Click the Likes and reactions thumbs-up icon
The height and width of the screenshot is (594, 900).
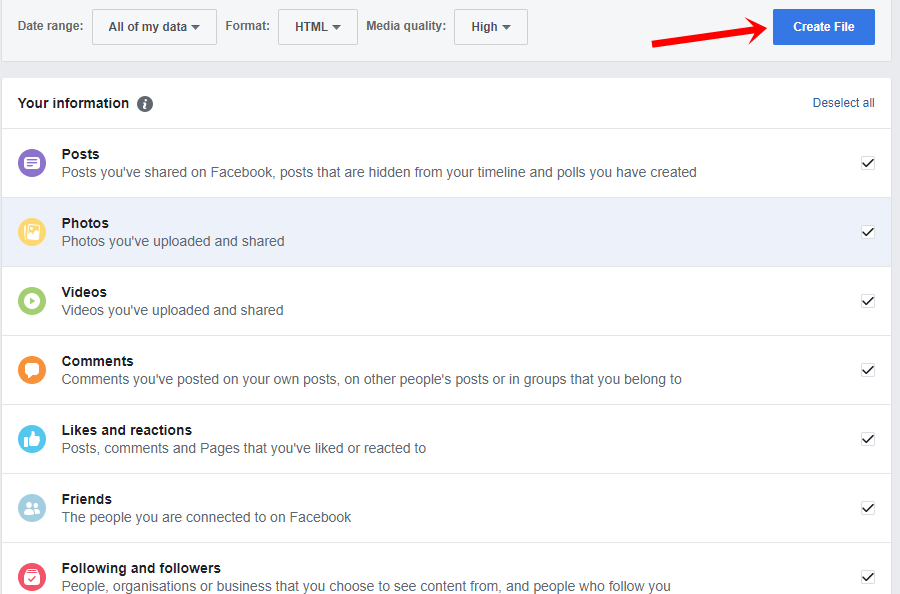click(32, 439)
